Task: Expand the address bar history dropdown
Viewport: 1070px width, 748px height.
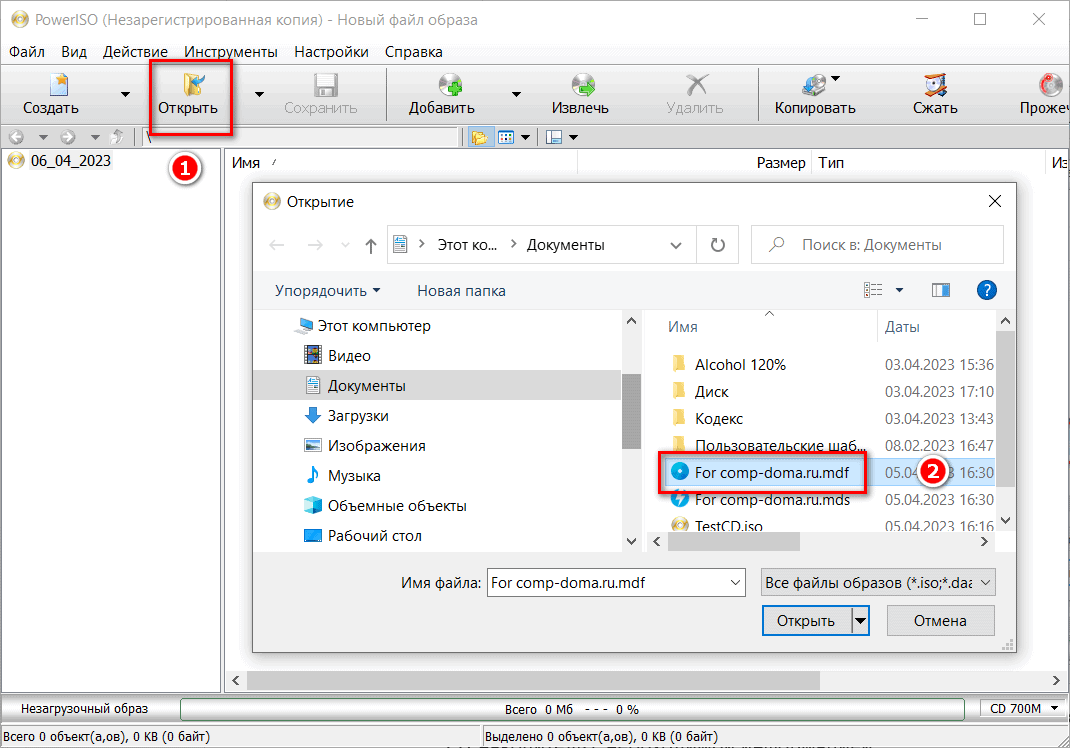Action: (x=676, y=245)
